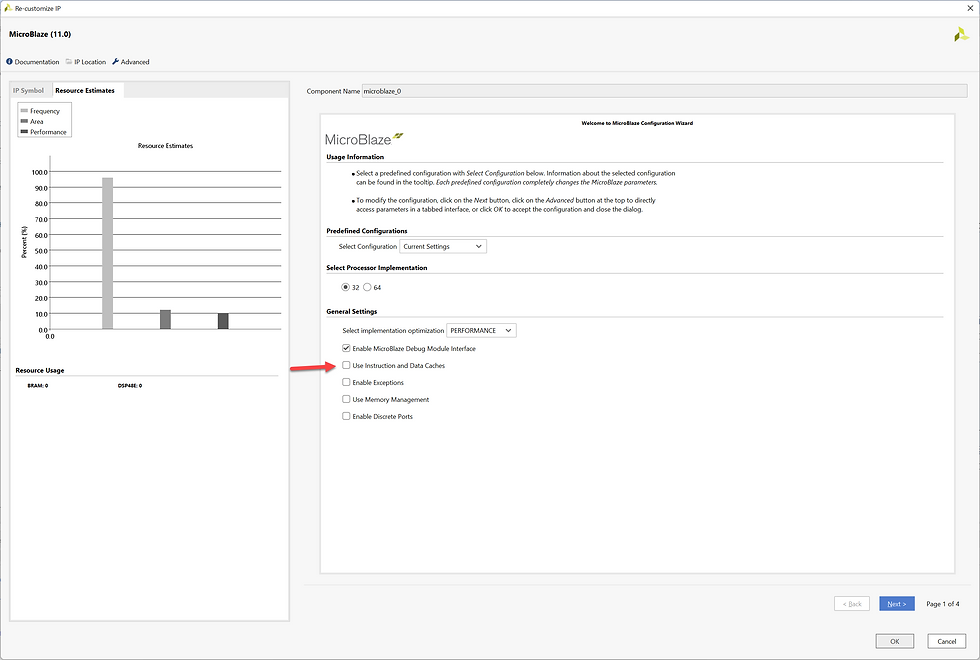
Task: Select the 64-bit processor radio button
Action: click(368, 288)
